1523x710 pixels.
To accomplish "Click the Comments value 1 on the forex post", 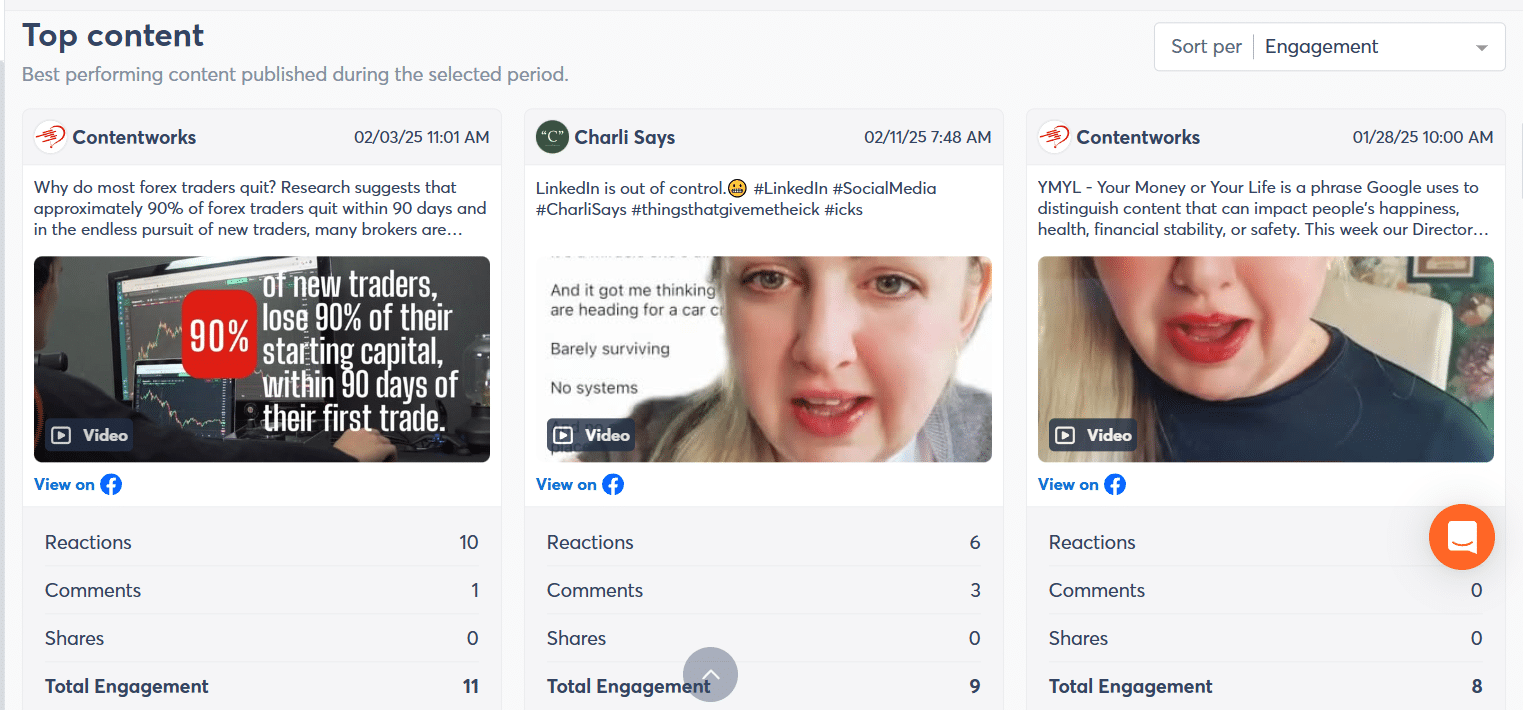I will 475,590.
